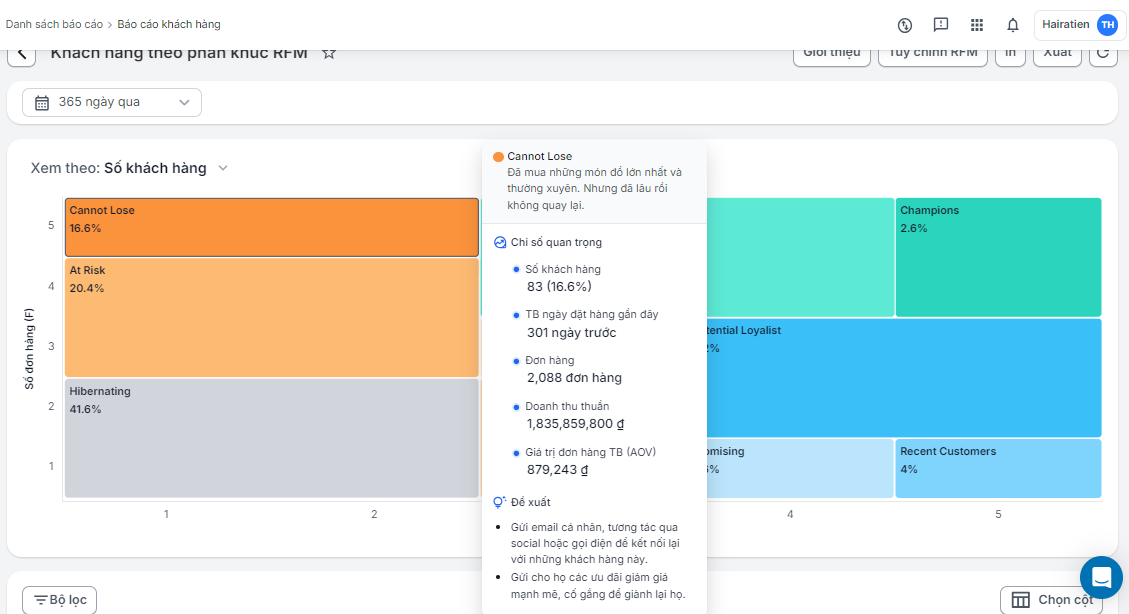The height and width of the screenshot is (614, 1129).
Task: Click the Tùy chỉnh RFM button
Action: tap(932, 54)
